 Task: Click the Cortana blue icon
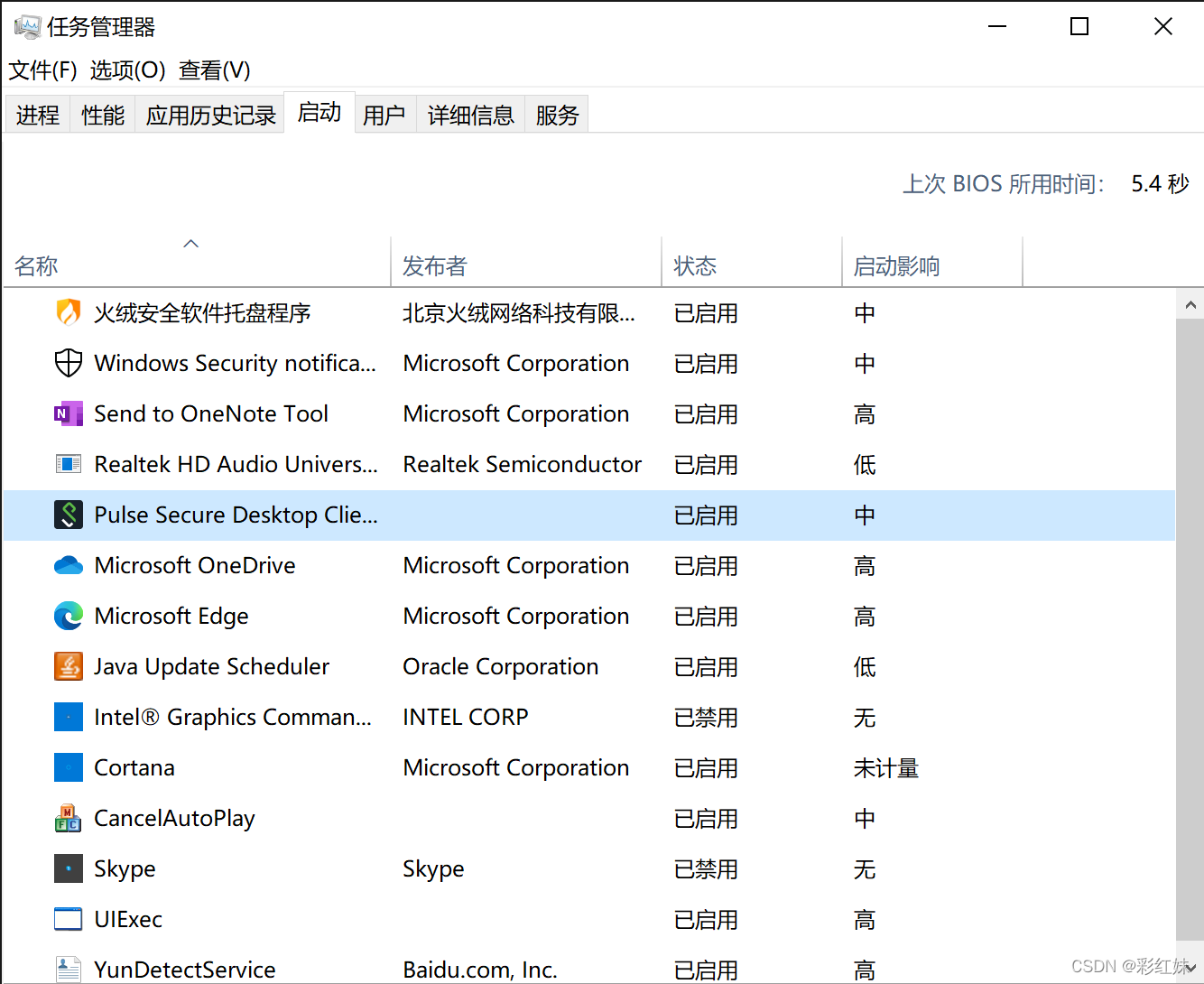coord(69,767)
